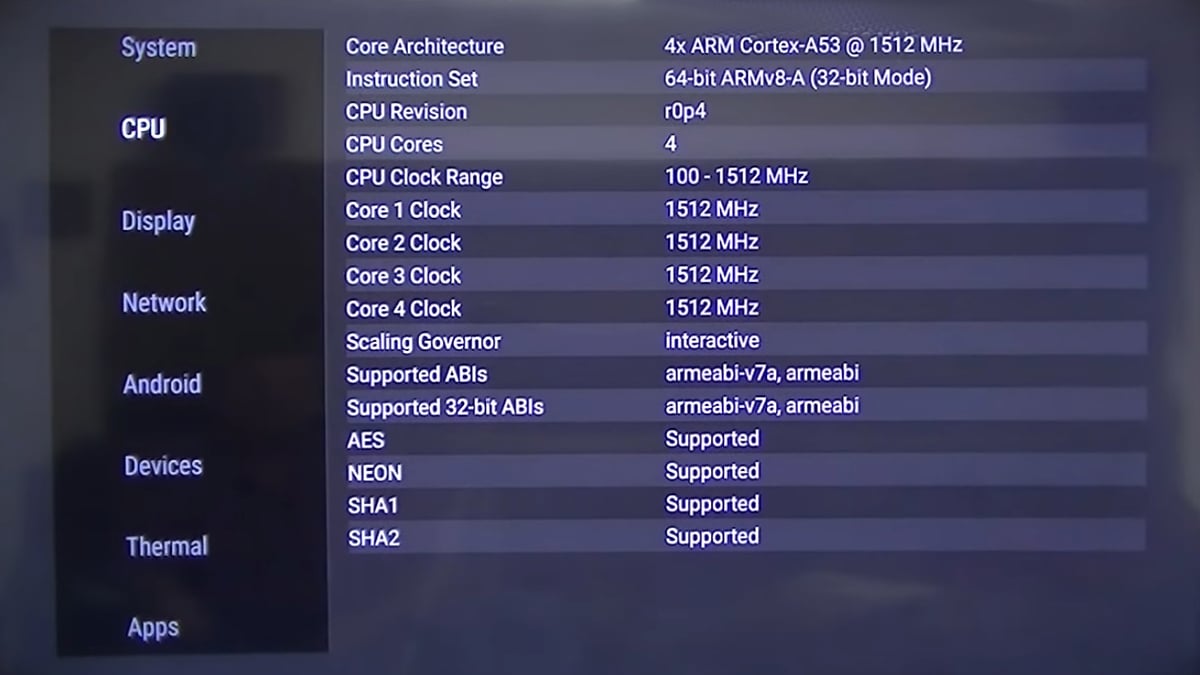Screen dimensions: 1200x675
Task: Open the Apps section
Action: [x=153, y=627]
